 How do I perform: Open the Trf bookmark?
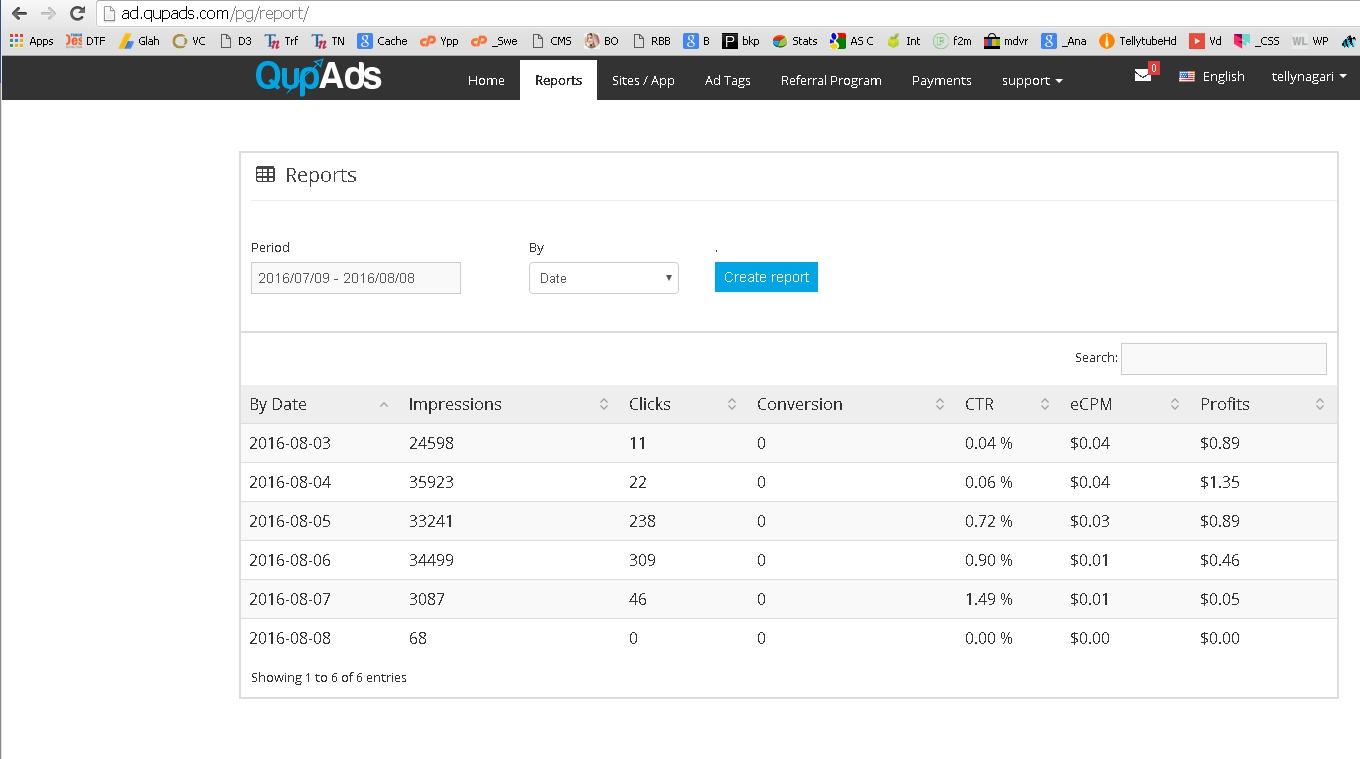[281, 41]
